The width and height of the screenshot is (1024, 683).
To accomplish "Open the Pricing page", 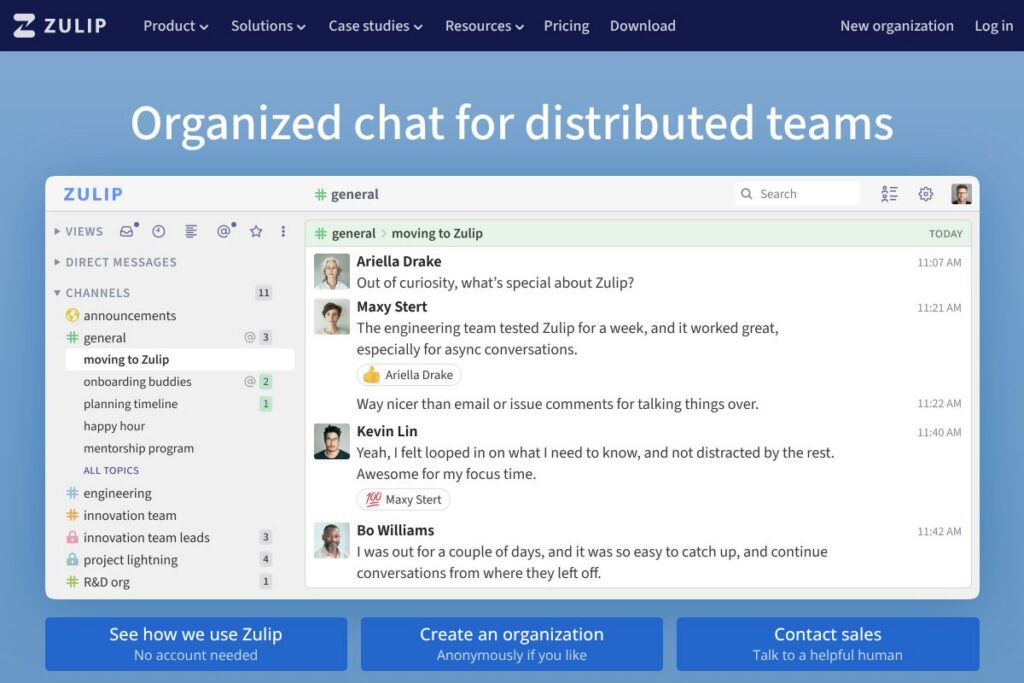I will coord(566,26).
